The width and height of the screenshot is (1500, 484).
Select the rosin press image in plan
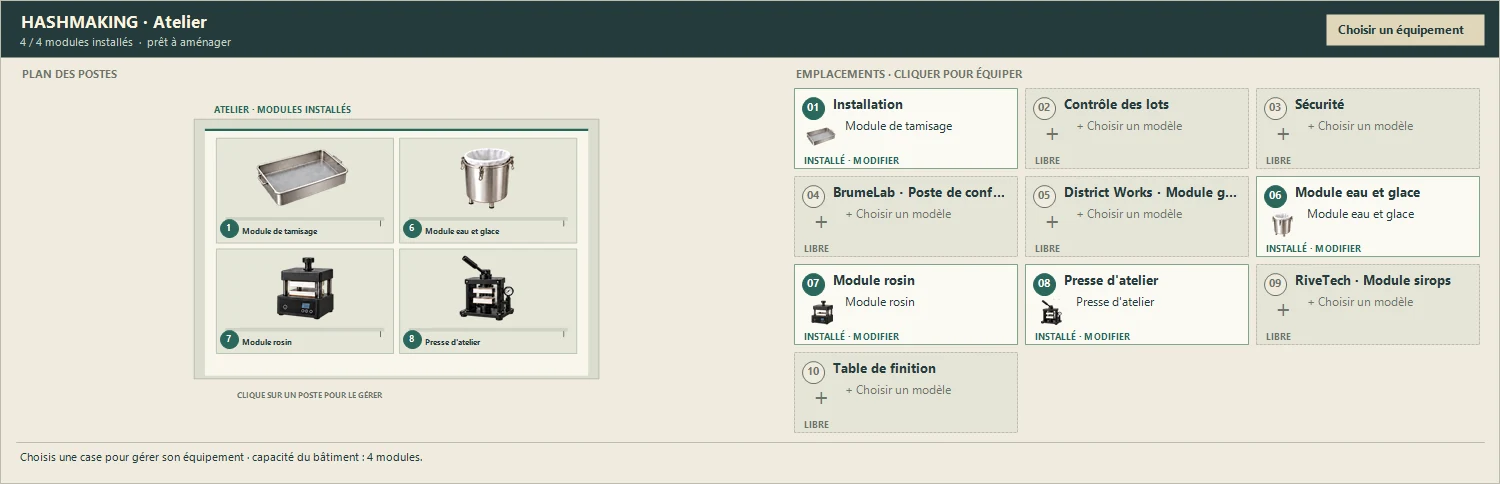304,287
